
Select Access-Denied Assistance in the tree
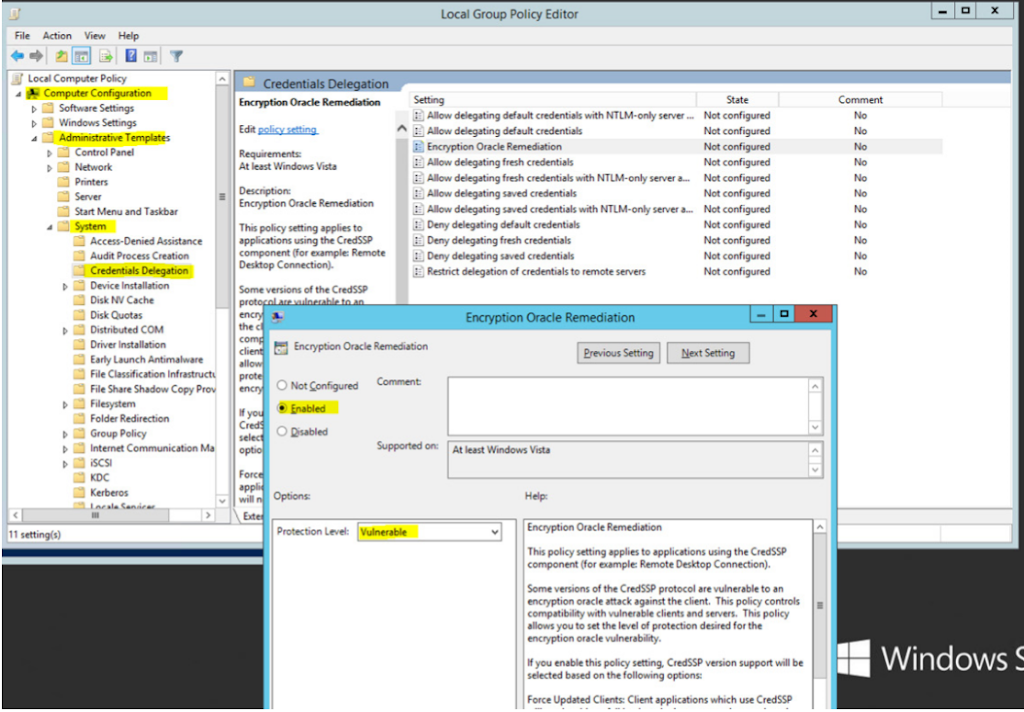(x=146, y=241)
